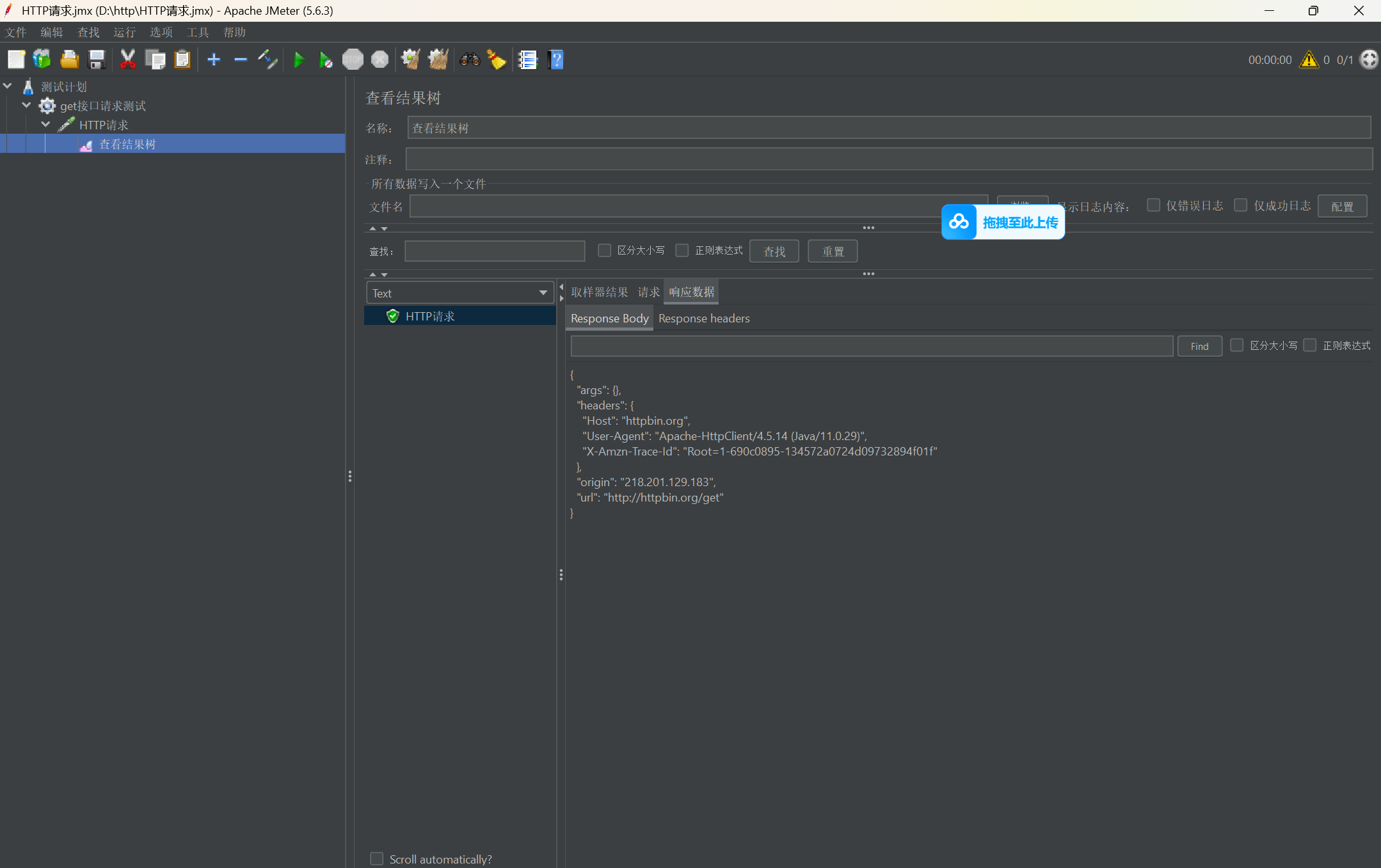Viewport: 1381px width, 868px height.
Task: Switch to Response headers tab
Action: [x=703, y=319]
